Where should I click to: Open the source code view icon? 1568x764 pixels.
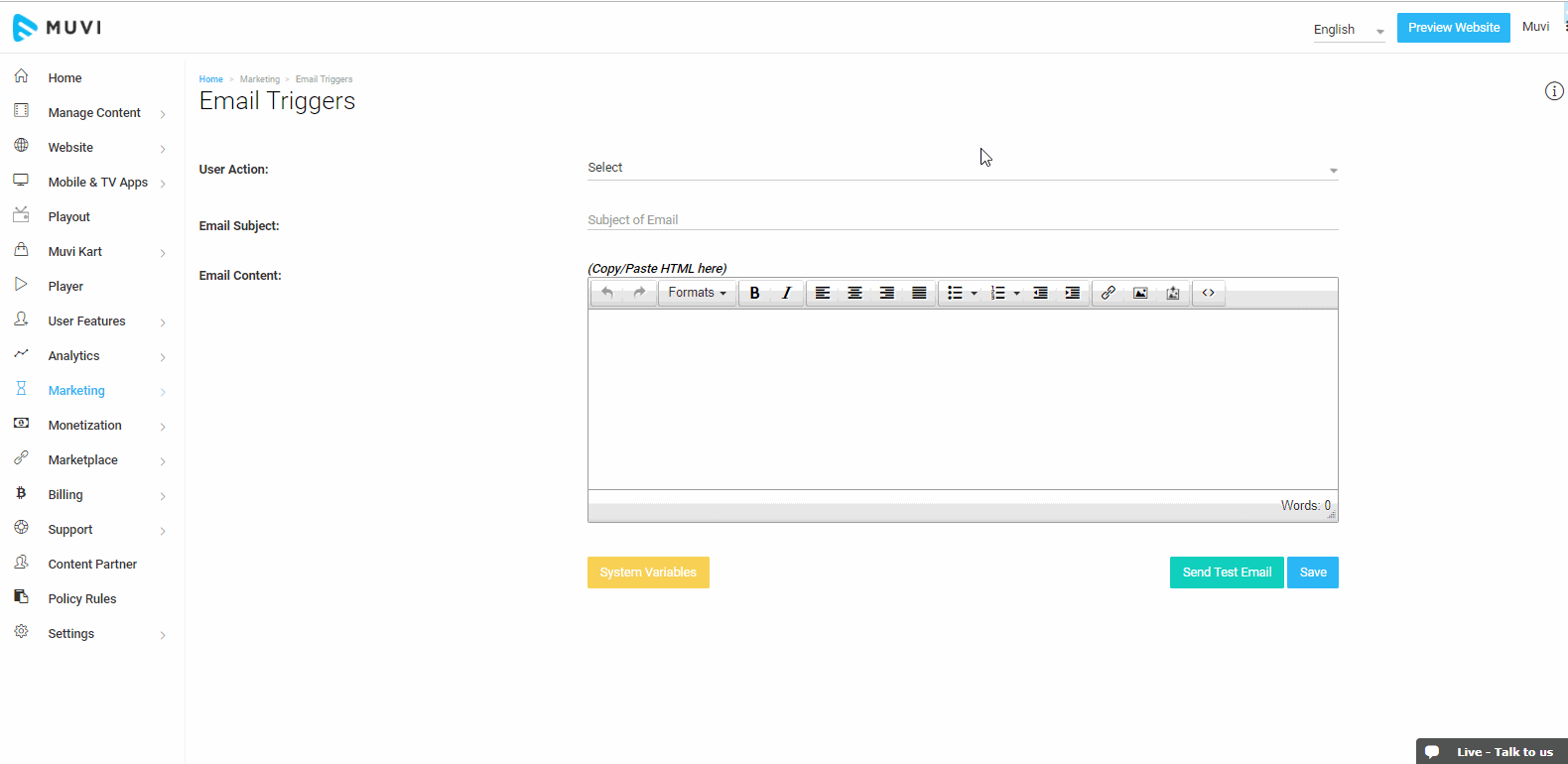pos(1208,293)
